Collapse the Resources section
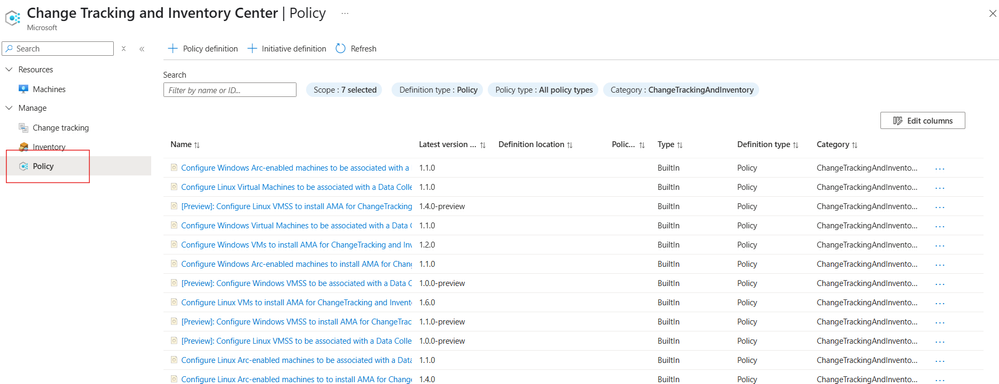Image resolution: width=999 pixels, height=384 pixels. pos(8,69)
